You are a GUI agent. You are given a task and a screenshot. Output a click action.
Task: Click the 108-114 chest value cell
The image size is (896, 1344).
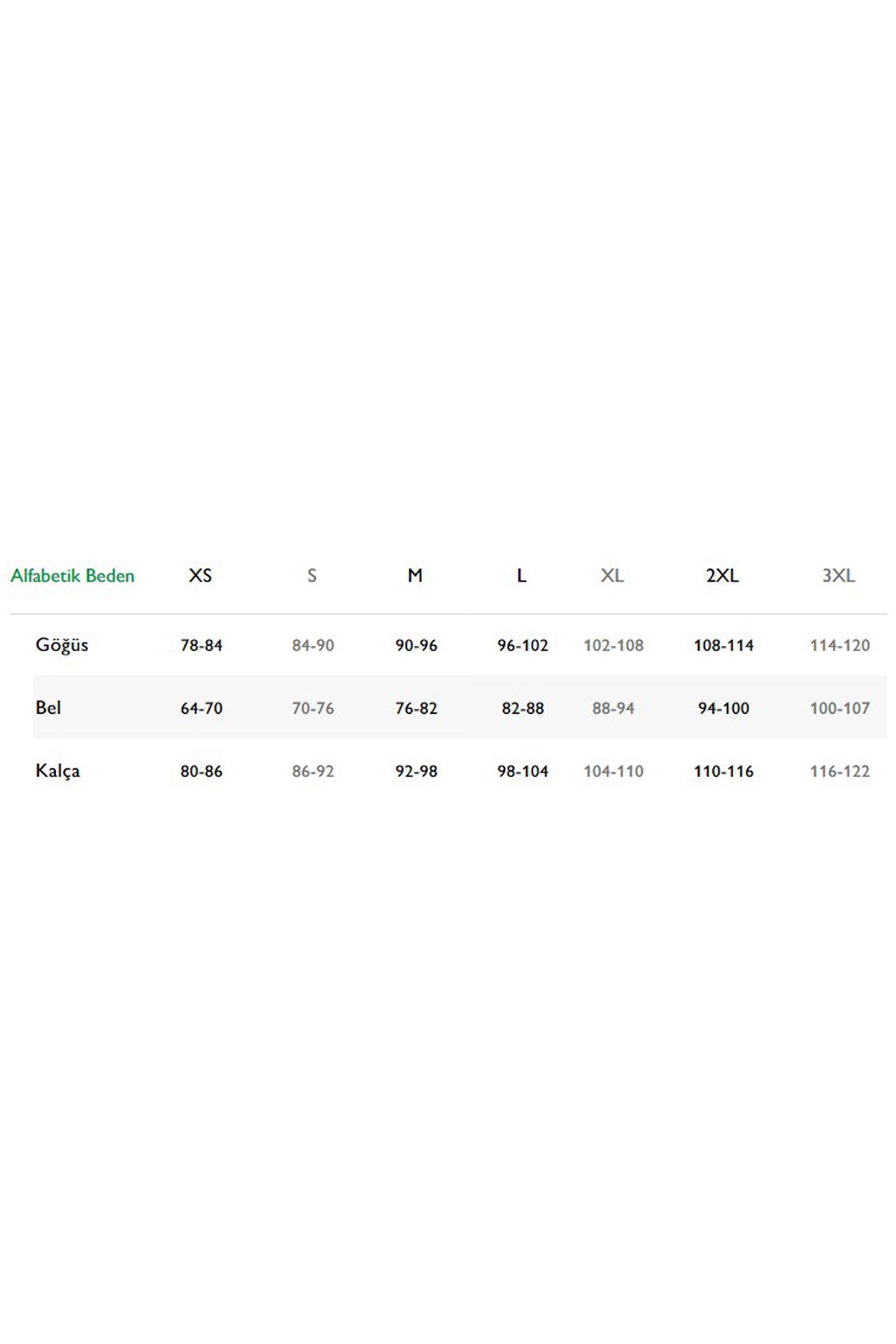tap(724, 646)
